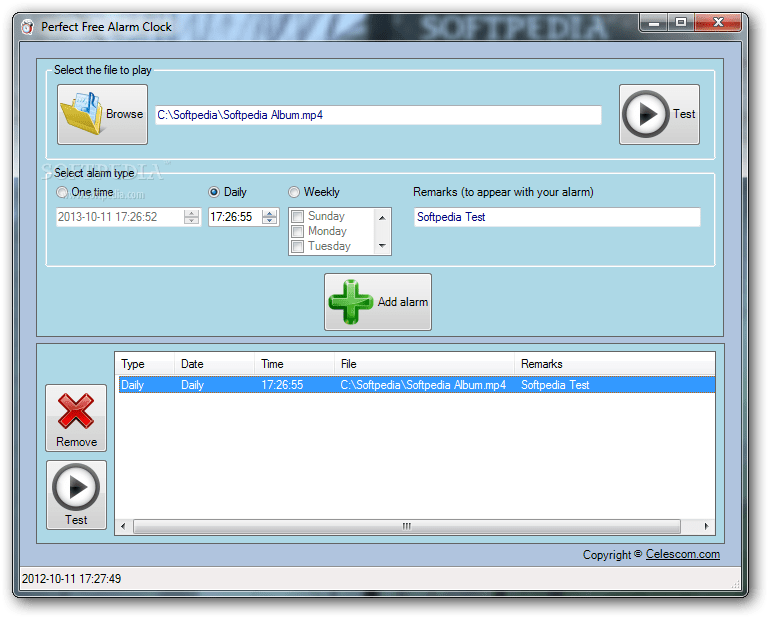This screenshot has height=618, width=769.
Task: Click the file path input field
Action: pyautogui.click(x=378, y=115)
